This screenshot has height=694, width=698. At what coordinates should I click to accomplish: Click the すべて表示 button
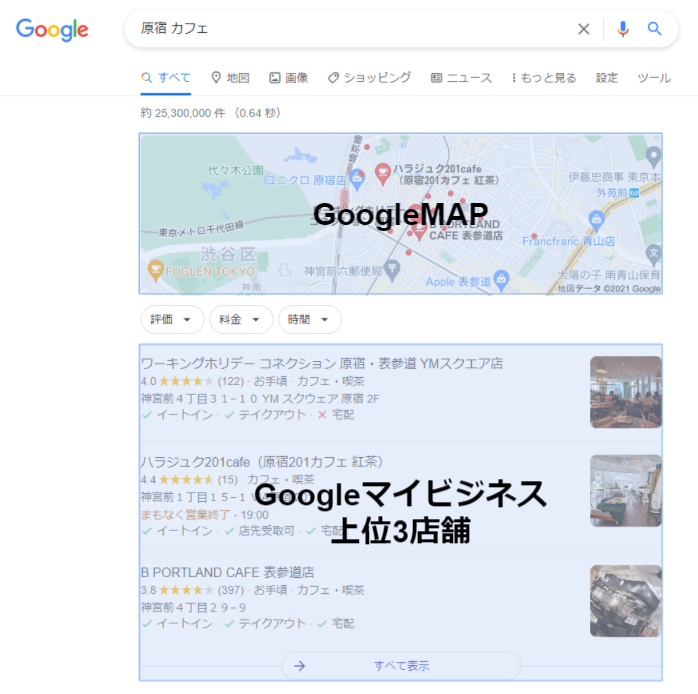tap(401, 666)
